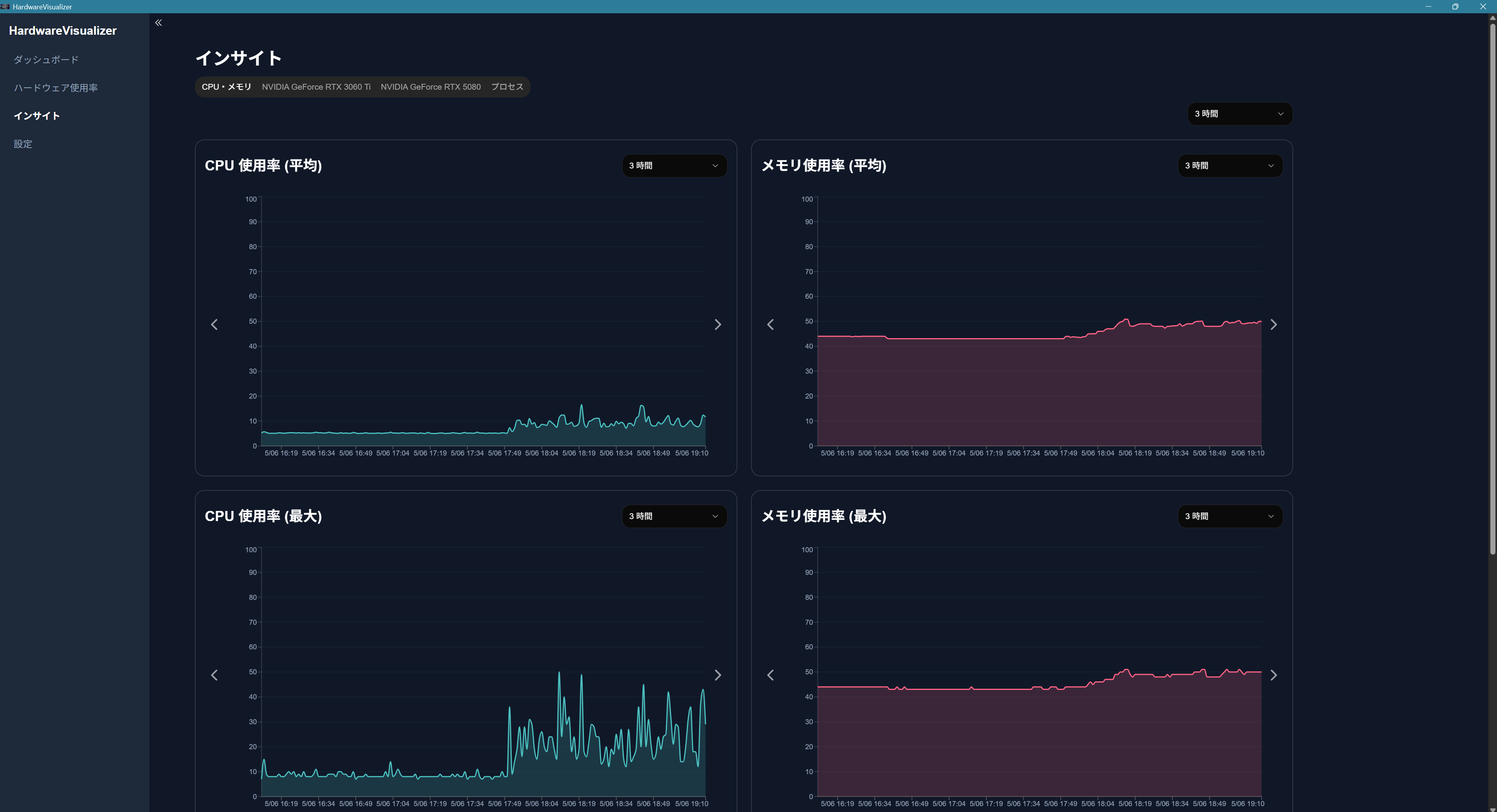Go to next period on メモリ使用率 (最大) chart
The height and width of the screenshot is (812, 1497).
coord(1274,675)
